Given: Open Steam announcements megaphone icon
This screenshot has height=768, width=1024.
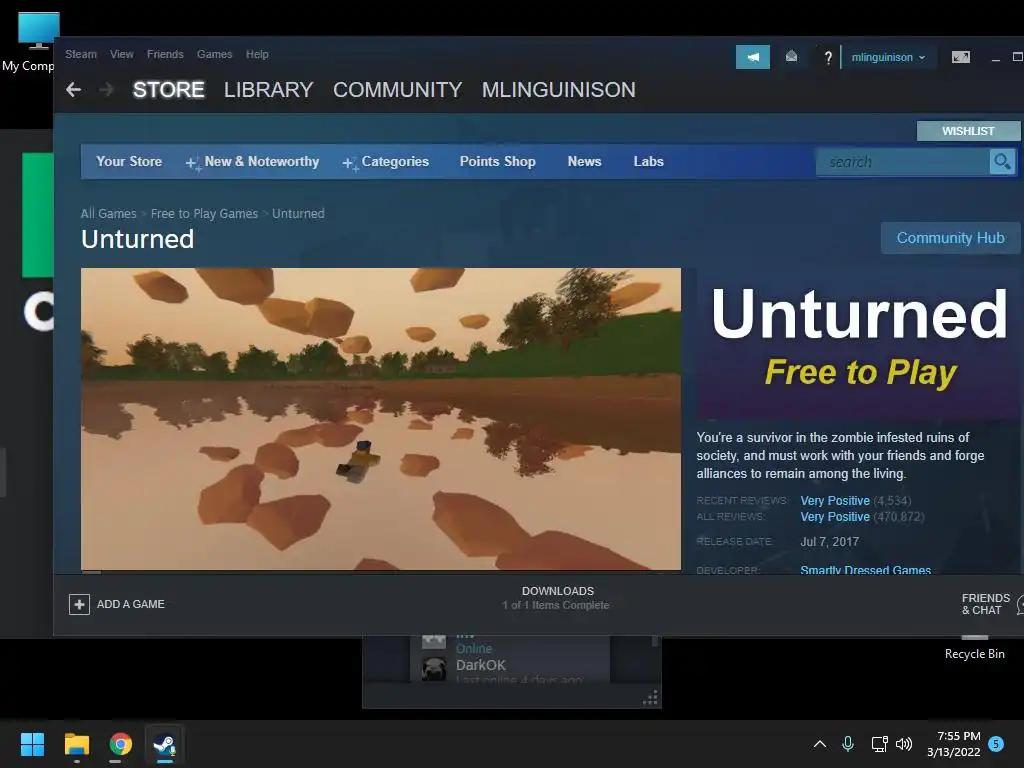Looking at the screenshot, I should point(752,57).
